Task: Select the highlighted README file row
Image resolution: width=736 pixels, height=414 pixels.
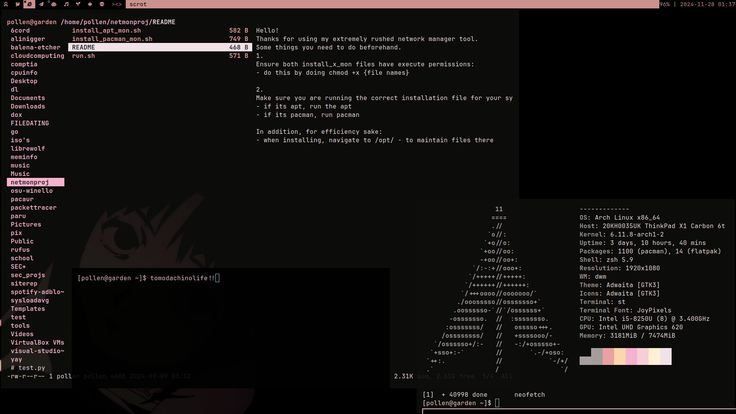Action: pyautogui.click(x=160, y=47)
